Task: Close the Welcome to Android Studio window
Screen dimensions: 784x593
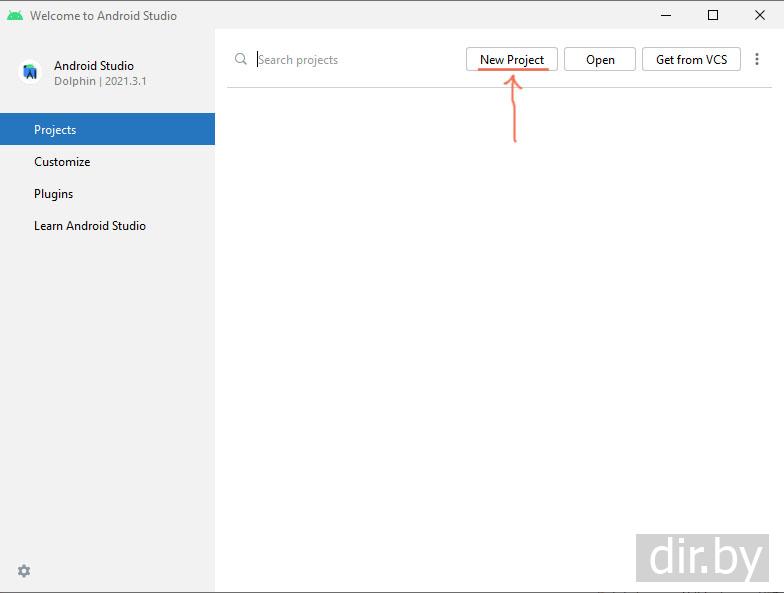Action: [x=760, y=16]
